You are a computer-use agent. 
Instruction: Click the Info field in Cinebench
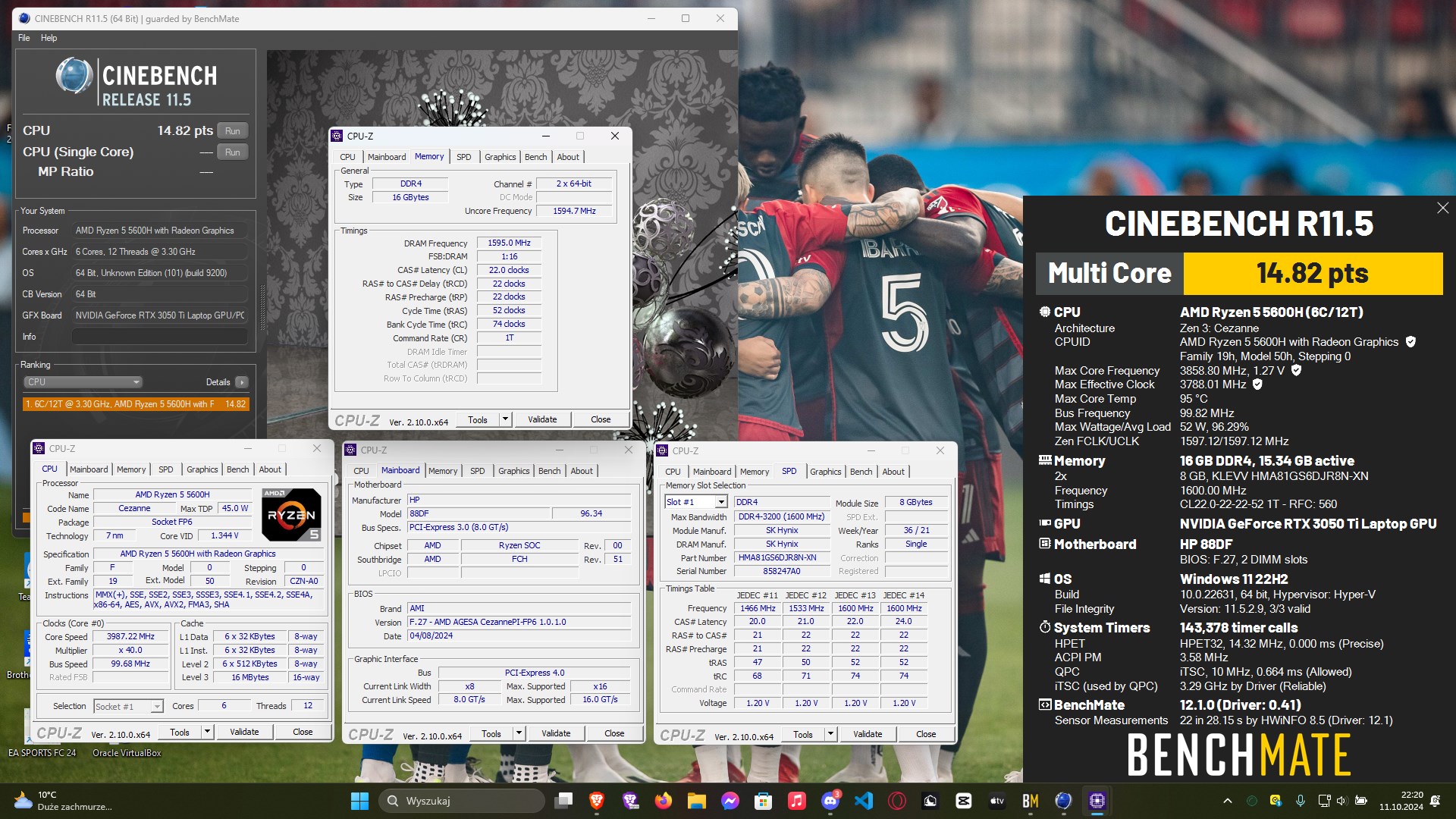tap(160, 337)
